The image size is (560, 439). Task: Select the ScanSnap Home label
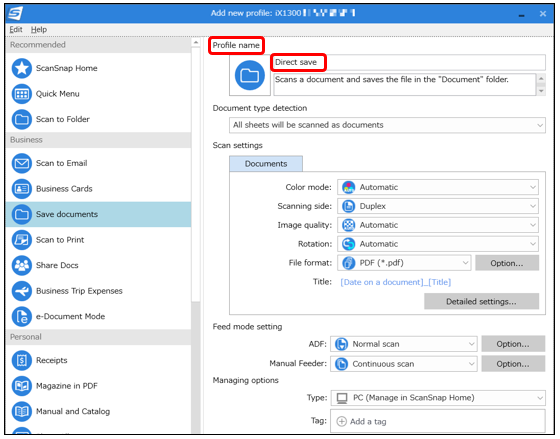click(x=66, y=68)
